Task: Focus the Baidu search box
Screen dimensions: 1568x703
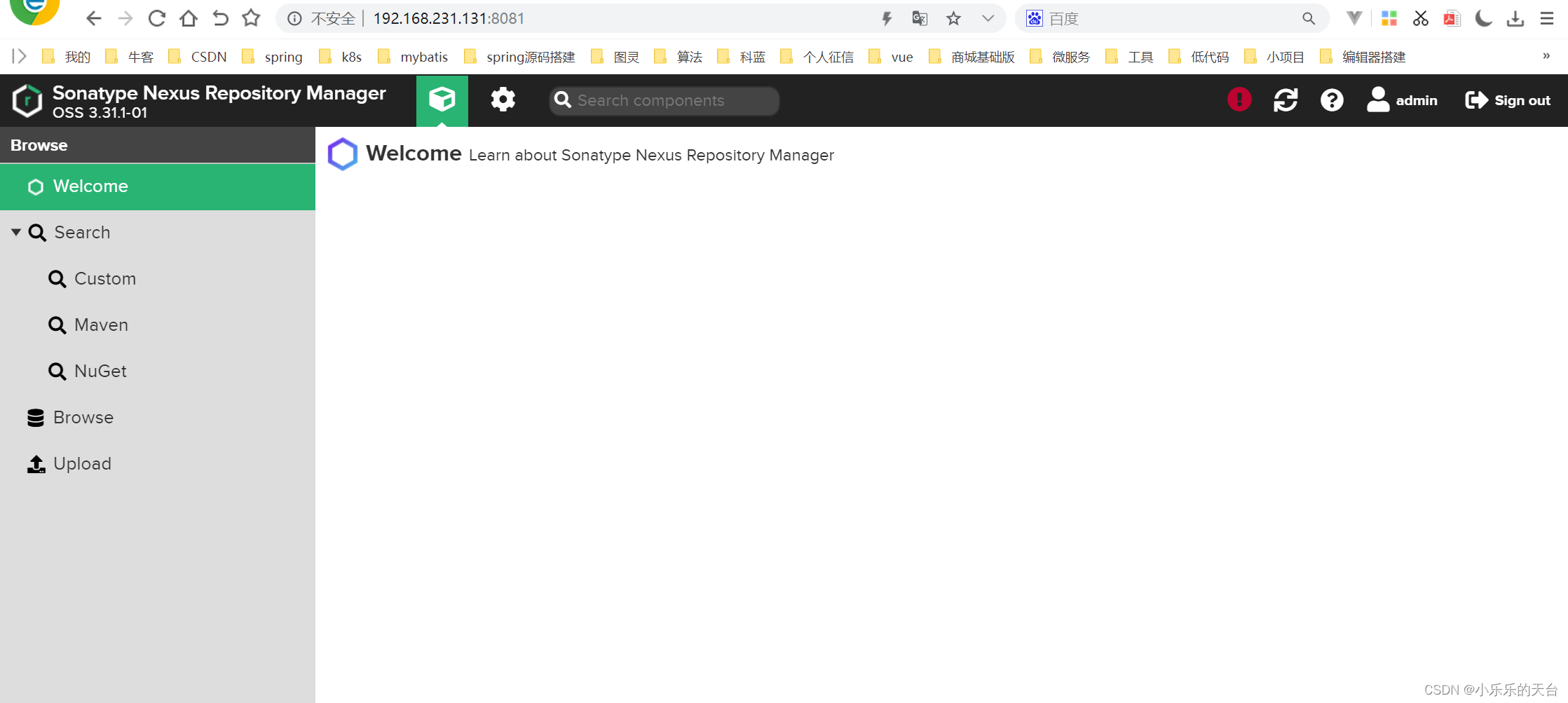Action: click(1171, 19)
